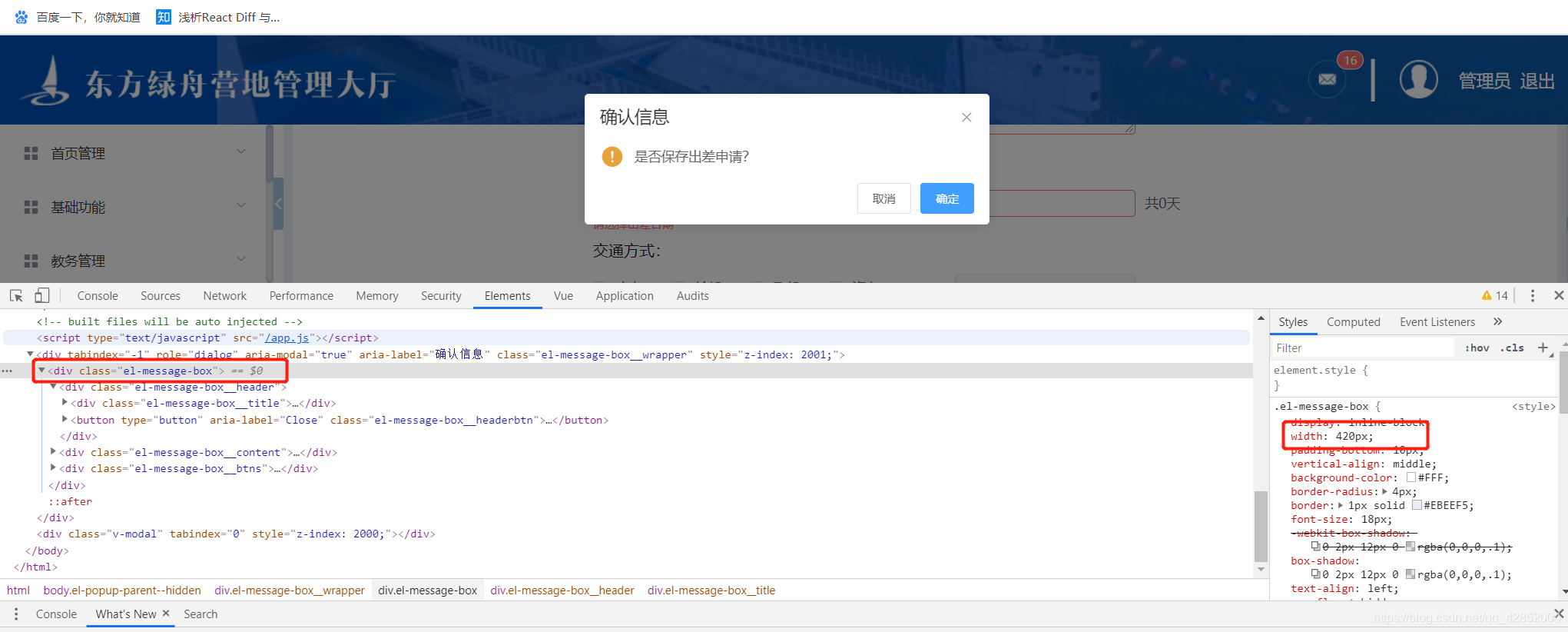Image resolution: width=1568 pixels, height=632 pixels.
Task: Open the Memory tab
Action: 377,296
